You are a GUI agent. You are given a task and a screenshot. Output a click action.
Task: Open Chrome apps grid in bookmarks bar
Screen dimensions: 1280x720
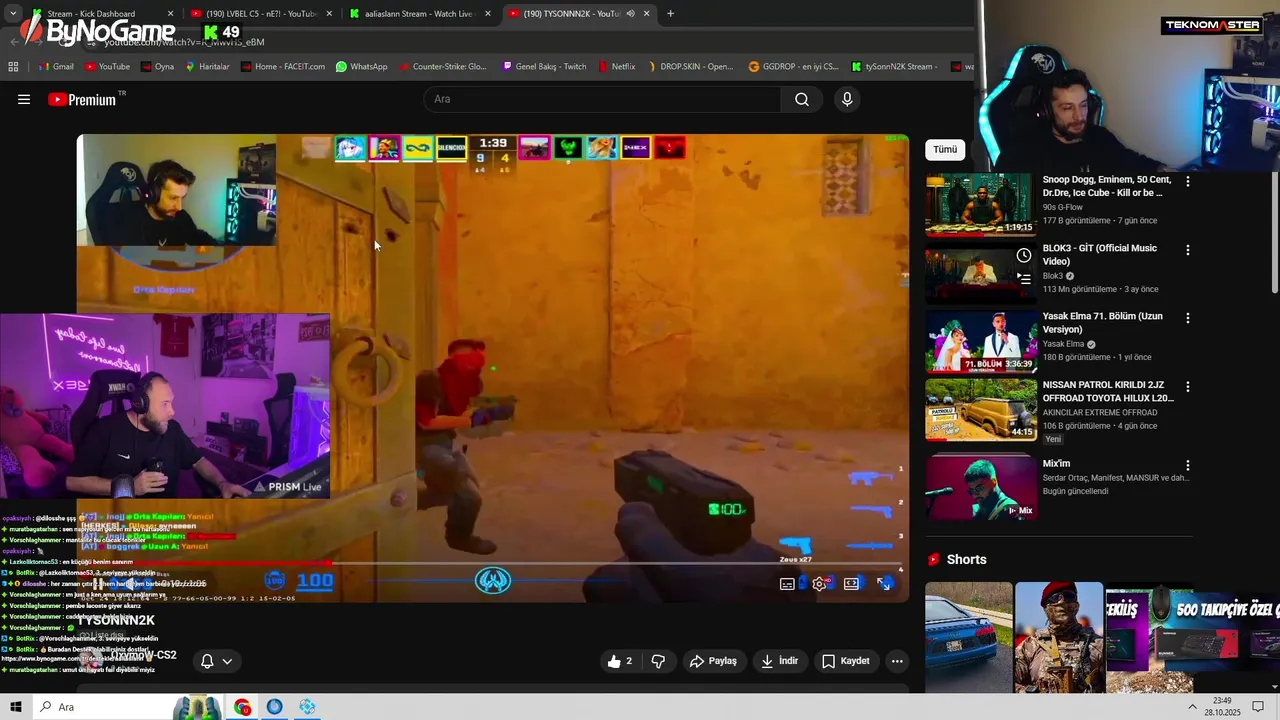pos(13,67)
